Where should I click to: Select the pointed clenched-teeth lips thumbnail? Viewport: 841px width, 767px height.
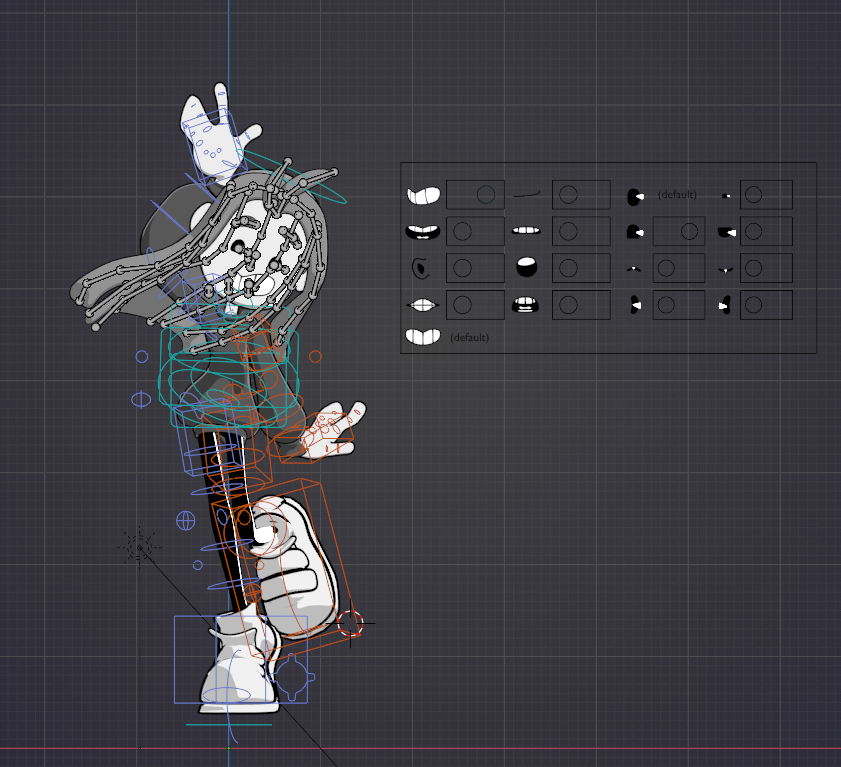click(423, 305)
